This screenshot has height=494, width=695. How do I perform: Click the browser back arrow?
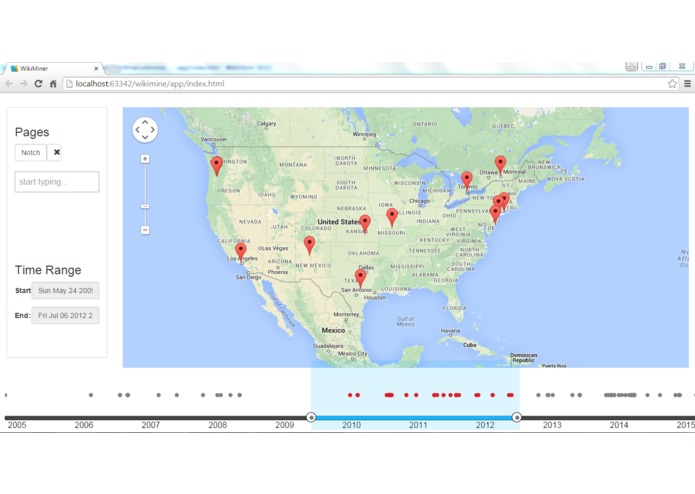coord(9,84)
